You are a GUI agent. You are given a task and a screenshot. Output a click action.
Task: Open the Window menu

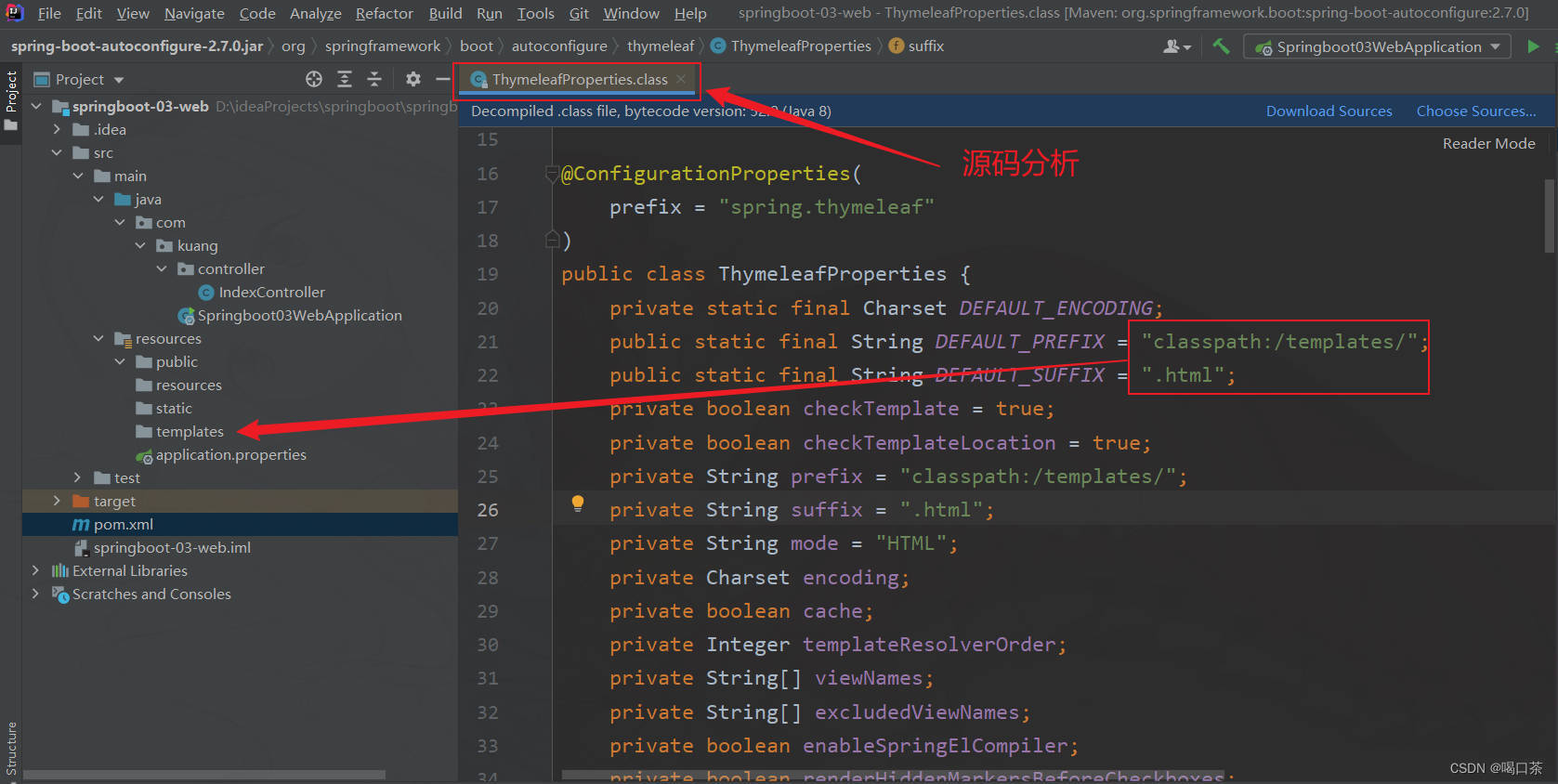(631, 13)
